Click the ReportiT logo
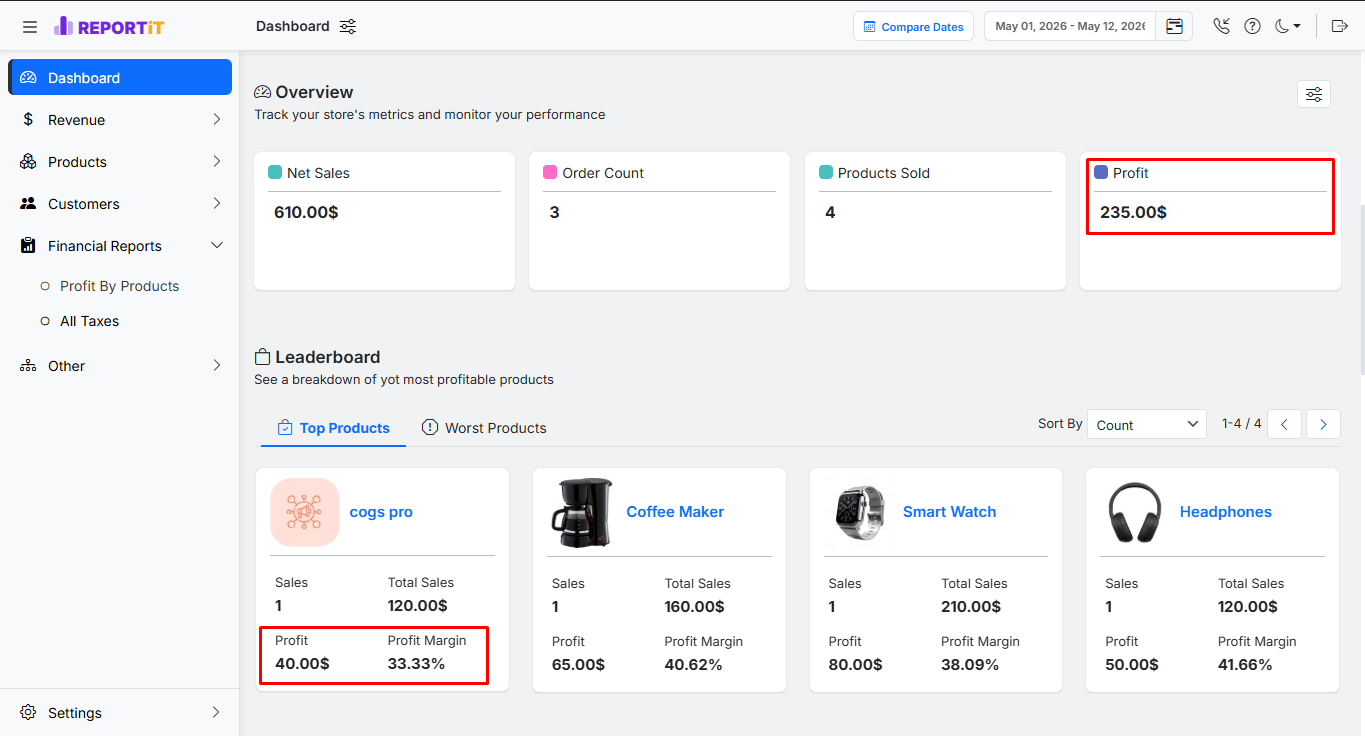1365x736 pixels. pos(109,27)
